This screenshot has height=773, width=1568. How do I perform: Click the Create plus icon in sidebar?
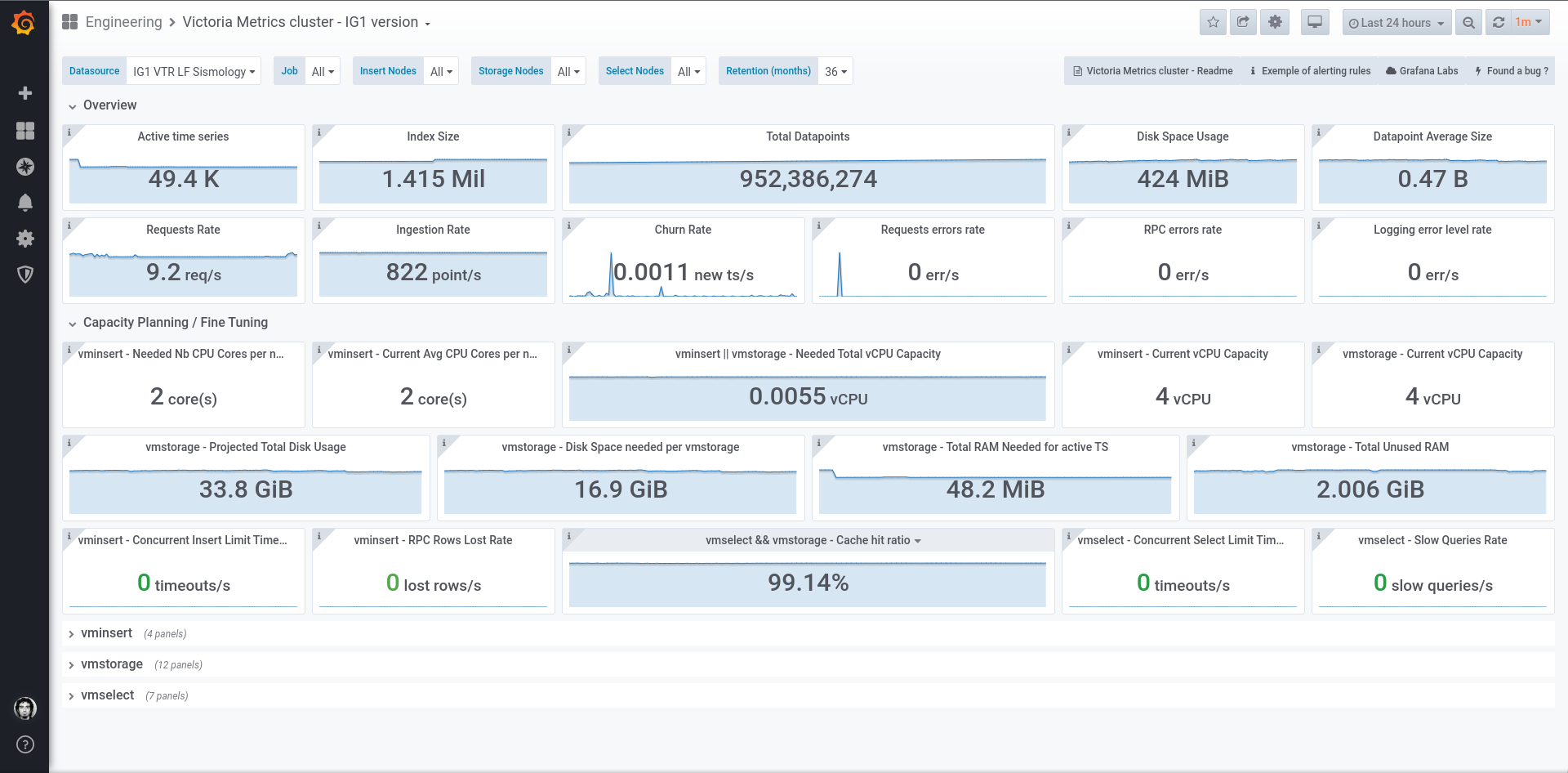tap(25, 93)
